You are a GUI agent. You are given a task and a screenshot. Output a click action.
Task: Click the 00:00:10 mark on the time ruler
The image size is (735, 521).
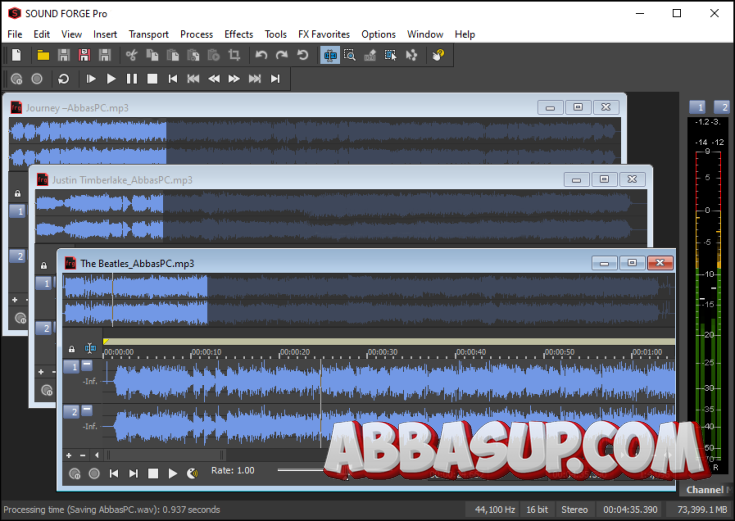206,352
